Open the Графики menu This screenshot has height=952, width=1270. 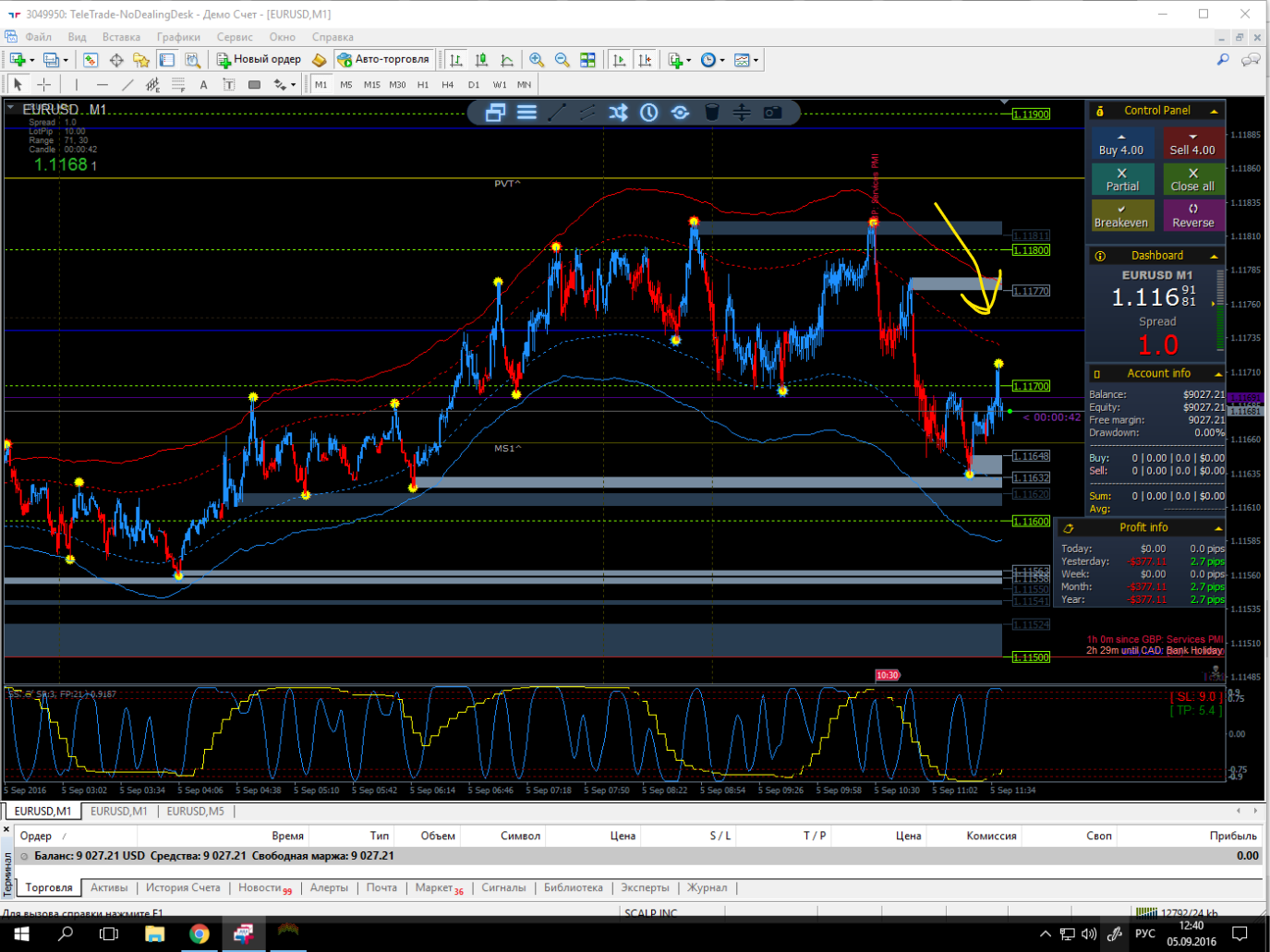coord(178,37)
